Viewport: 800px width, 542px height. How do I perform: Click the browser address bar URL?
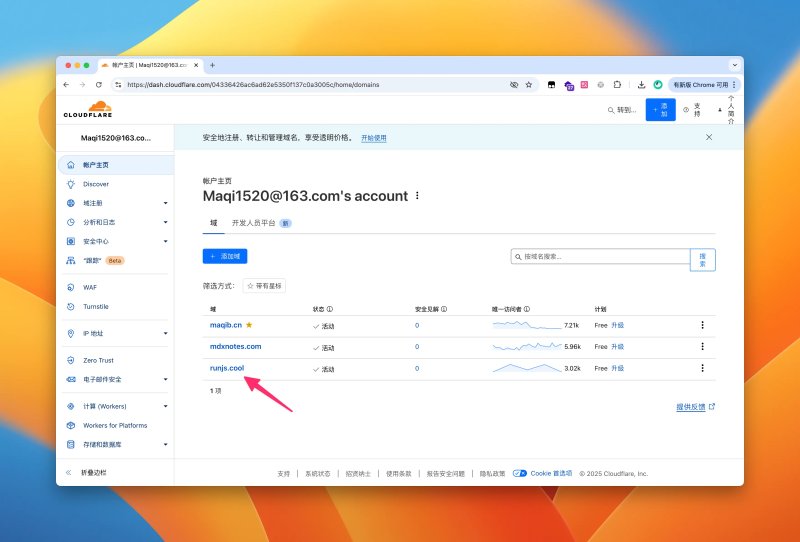(x=253, y=85)
